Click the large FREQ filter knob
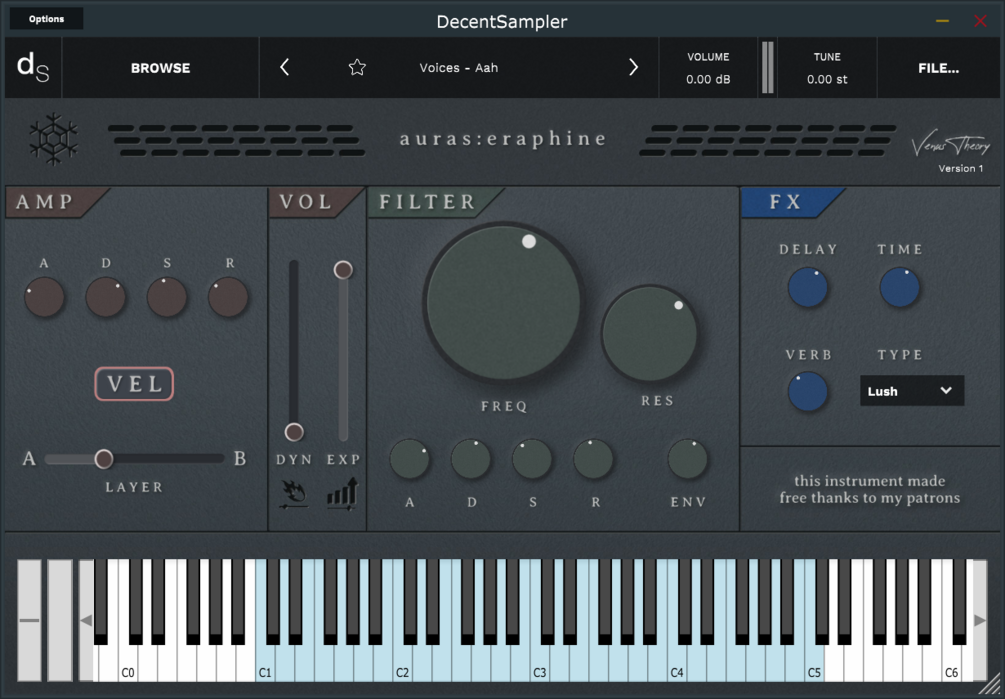Image resolution: width=1005 pixels, height=699 pixels. click(x=503, y=302)
